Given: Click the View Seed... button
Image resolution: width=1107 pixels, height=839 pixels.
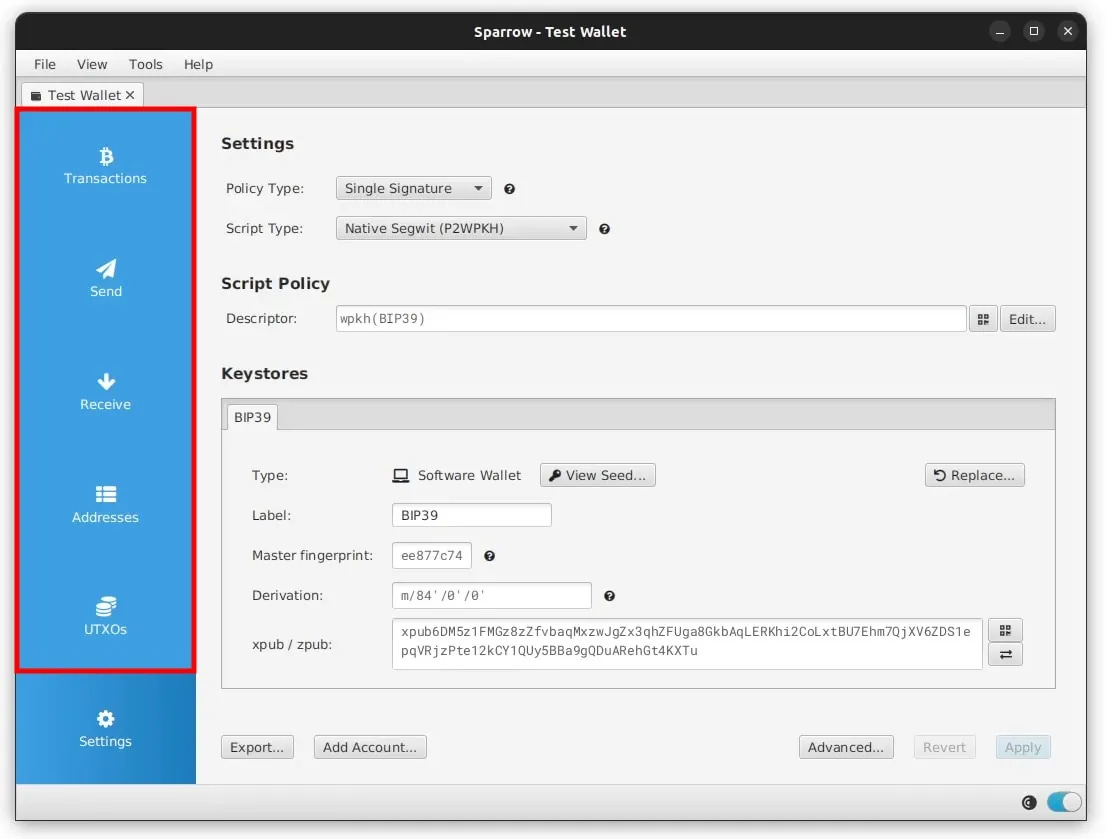Looking at the screenshot, I should tap(597, 475).
